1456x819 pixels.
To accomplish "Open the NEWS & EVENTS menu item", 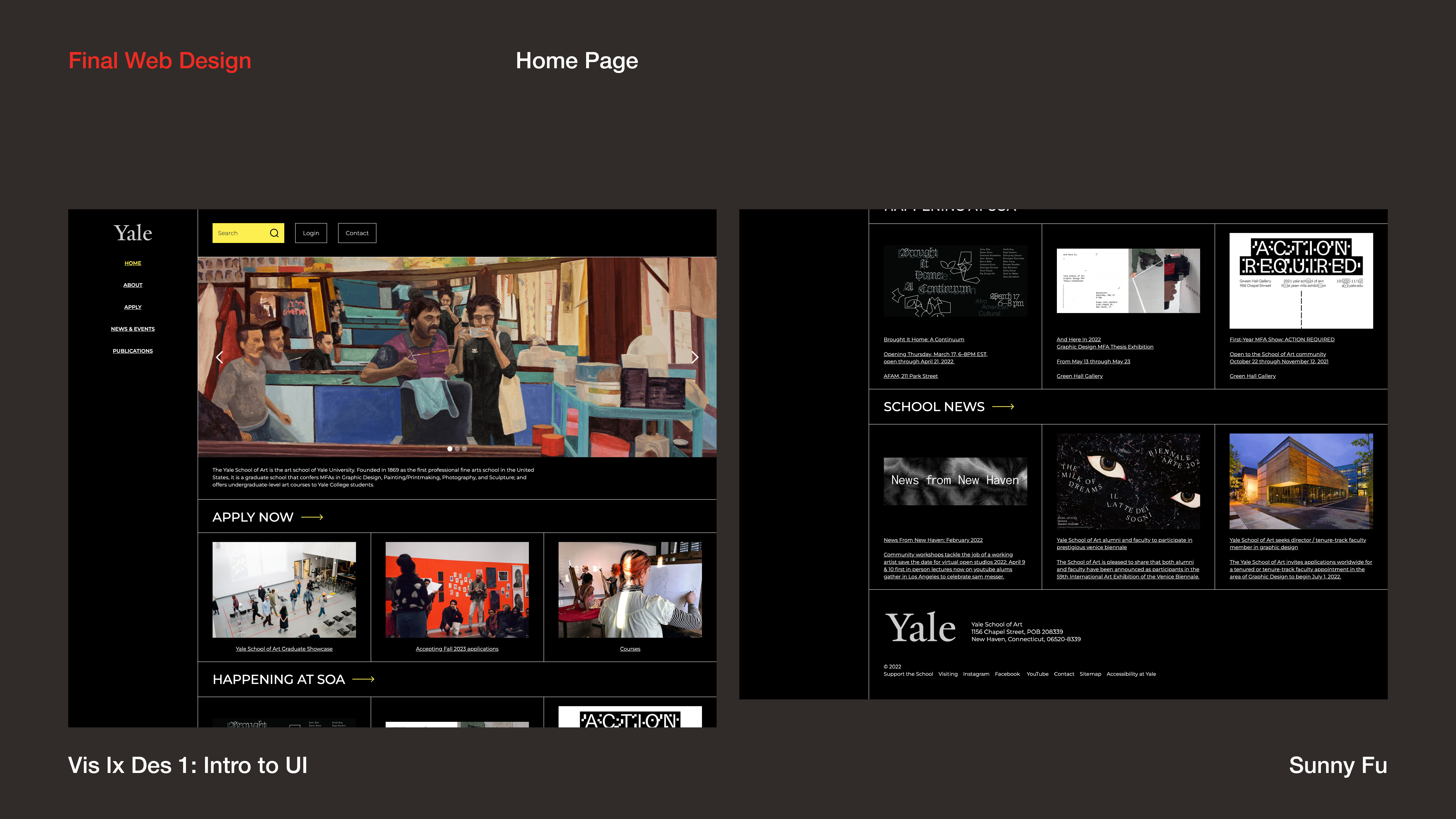I will [133, 329].
